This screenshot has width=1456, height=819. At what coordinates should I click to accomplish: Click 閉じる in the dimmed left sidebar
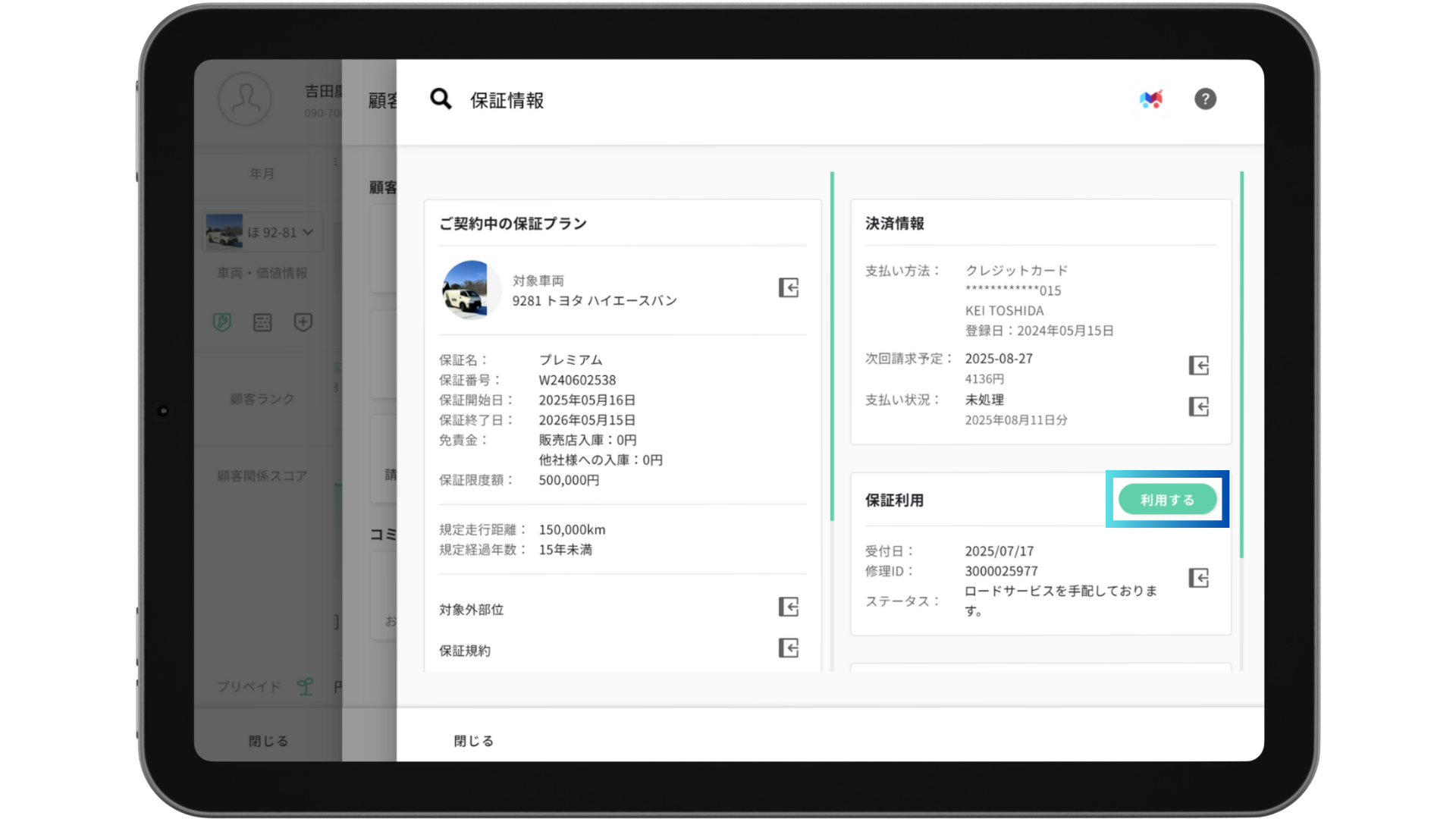tap(268, 741)
